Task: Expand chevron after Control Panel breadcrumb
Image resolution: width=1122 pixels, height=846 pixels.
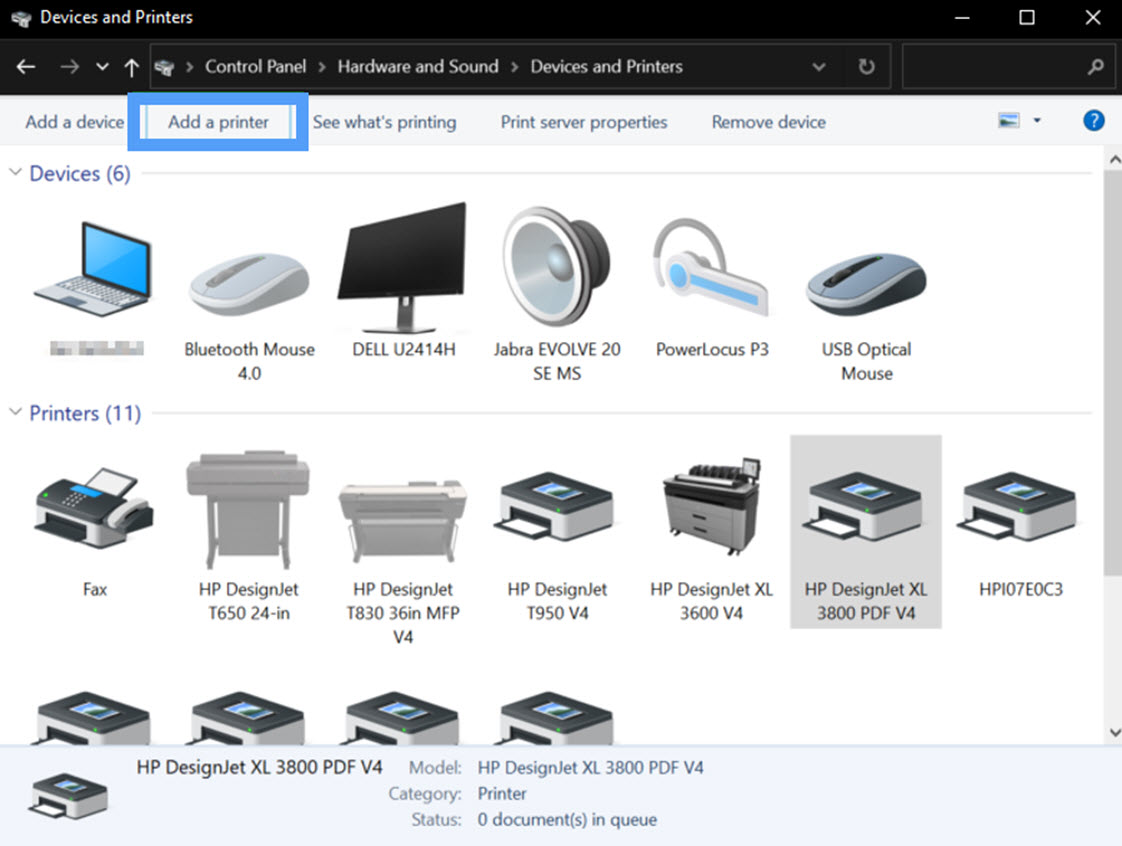Action: point(322,67)
